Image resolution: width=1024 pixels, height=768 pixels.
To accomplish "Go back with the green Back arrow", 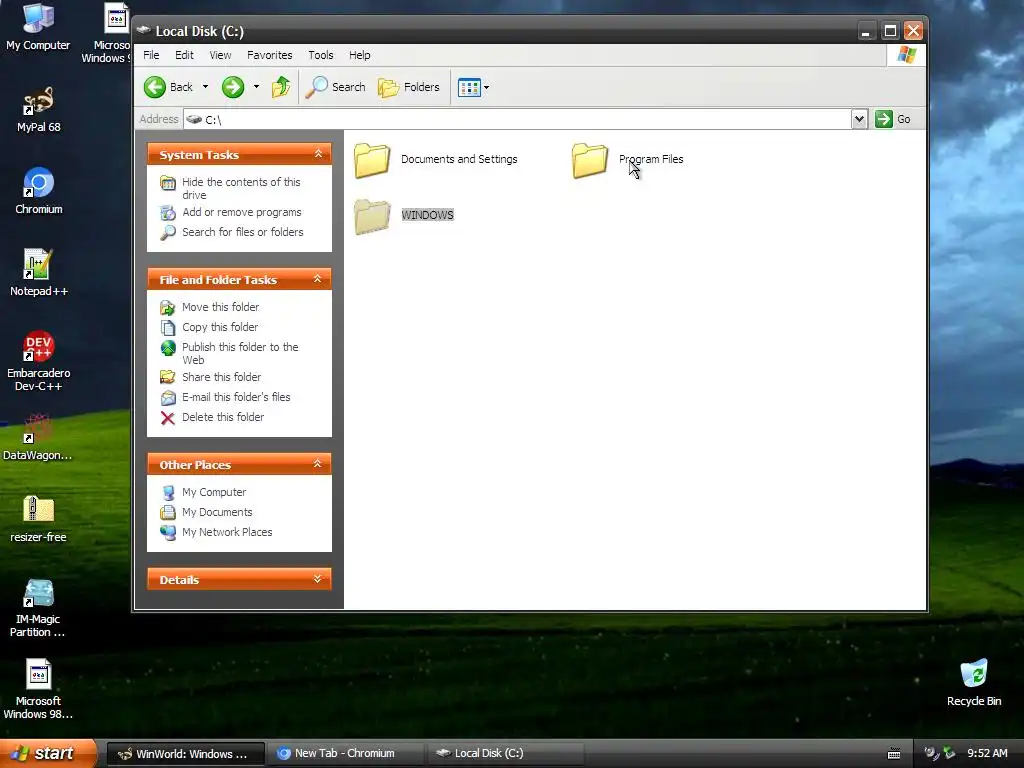I will point(155,87).
